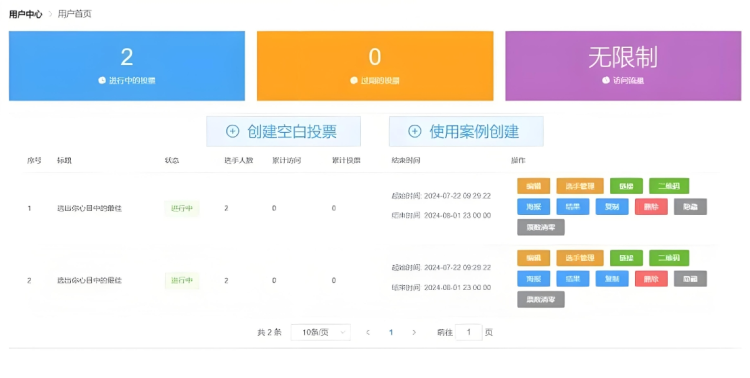Open 选手管理 for vote row 2
The width and height of the screenshot is (750, 378).
tap(580, 258)
